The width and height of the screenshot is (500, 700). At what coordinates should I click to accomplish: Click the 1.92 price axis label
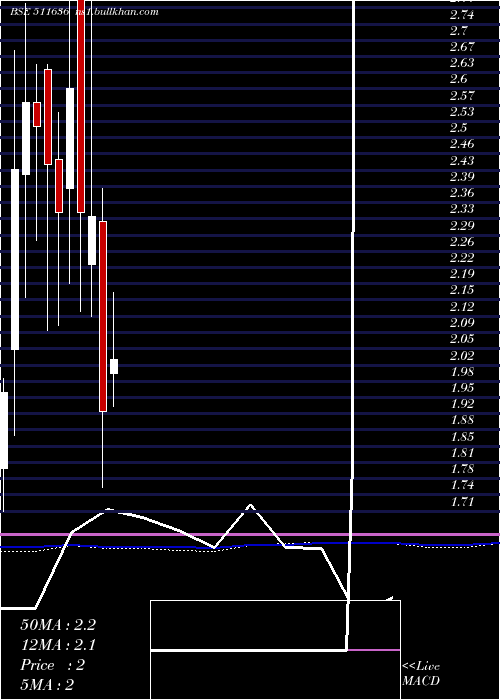(462, 404)
